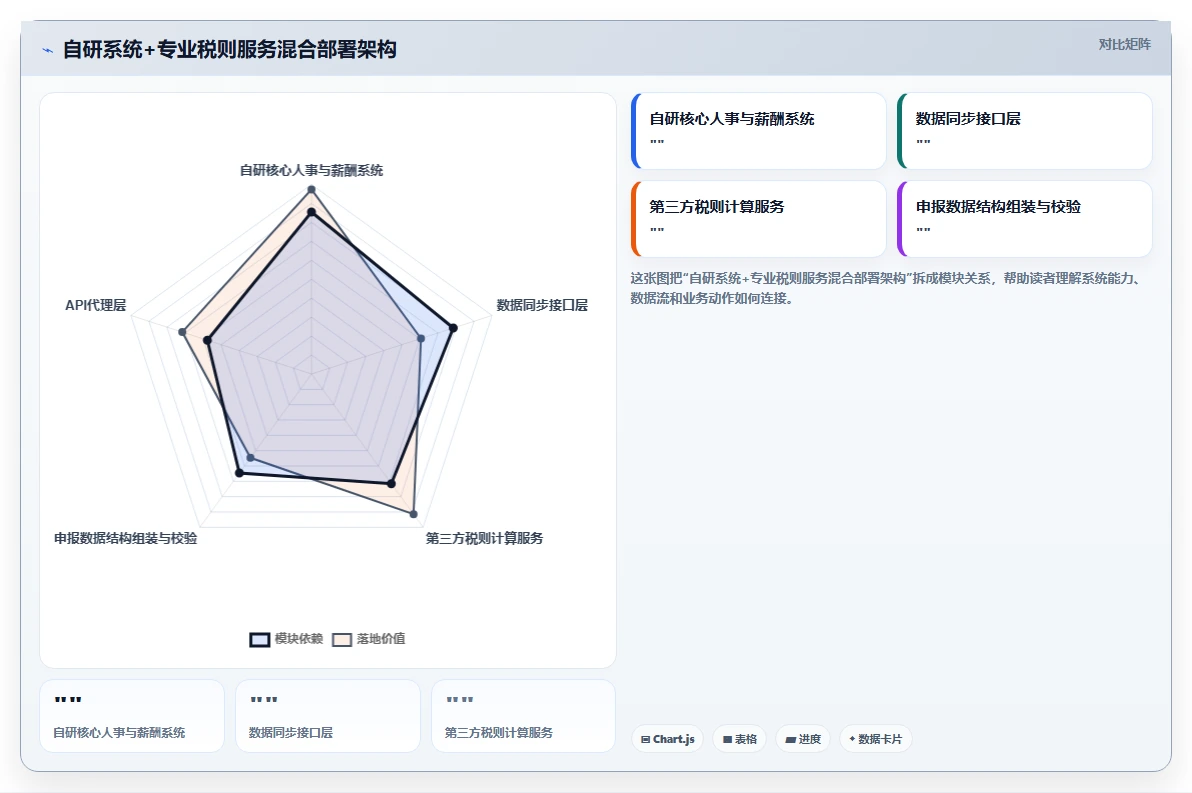Click the lightning icon beside the title
The width and height of the screenshot is (1192, 793).
pyautogui.click(x=47, y=50)
